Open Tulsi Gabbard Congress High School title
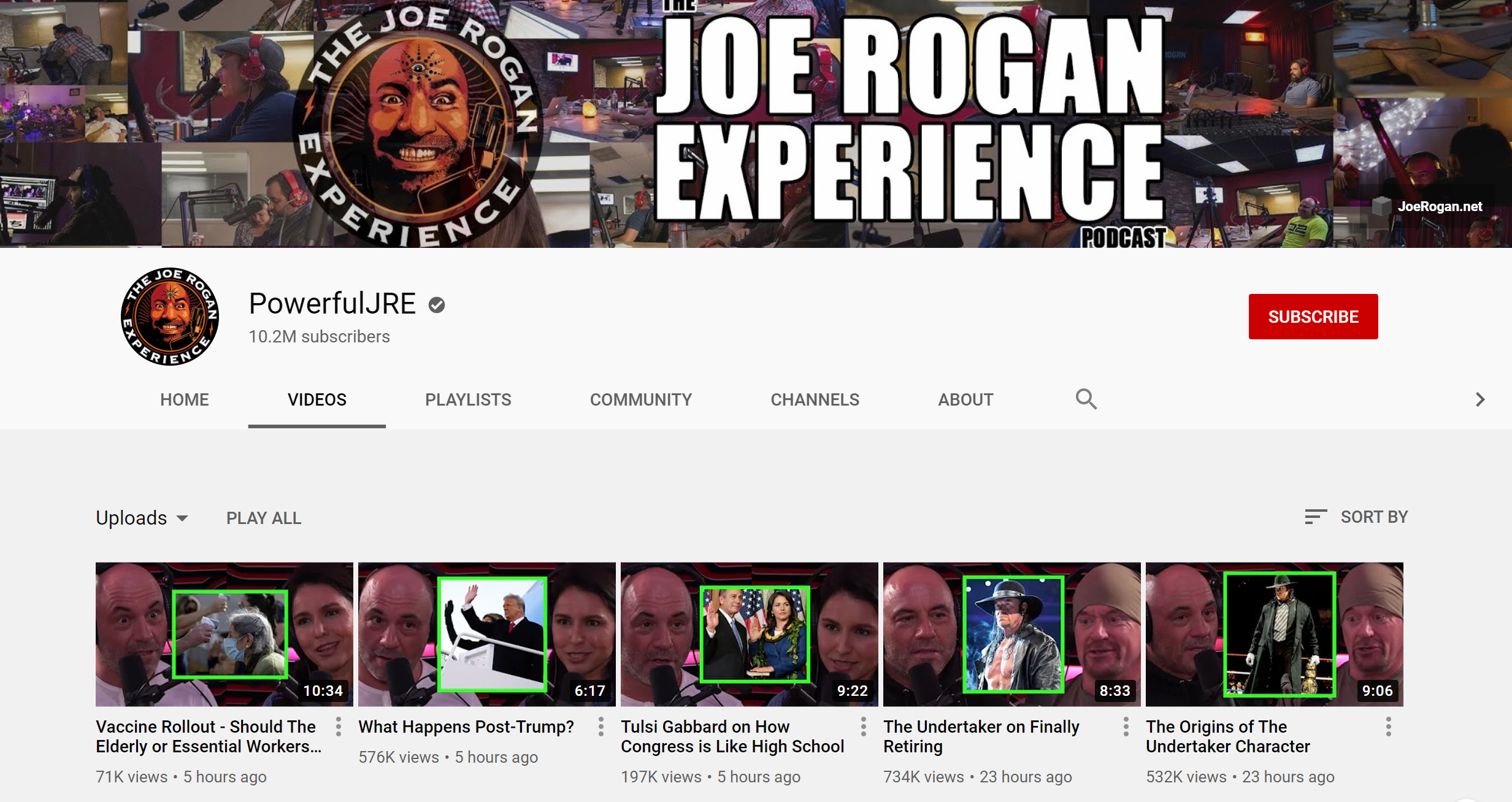1512x802 pixels. 732,736
